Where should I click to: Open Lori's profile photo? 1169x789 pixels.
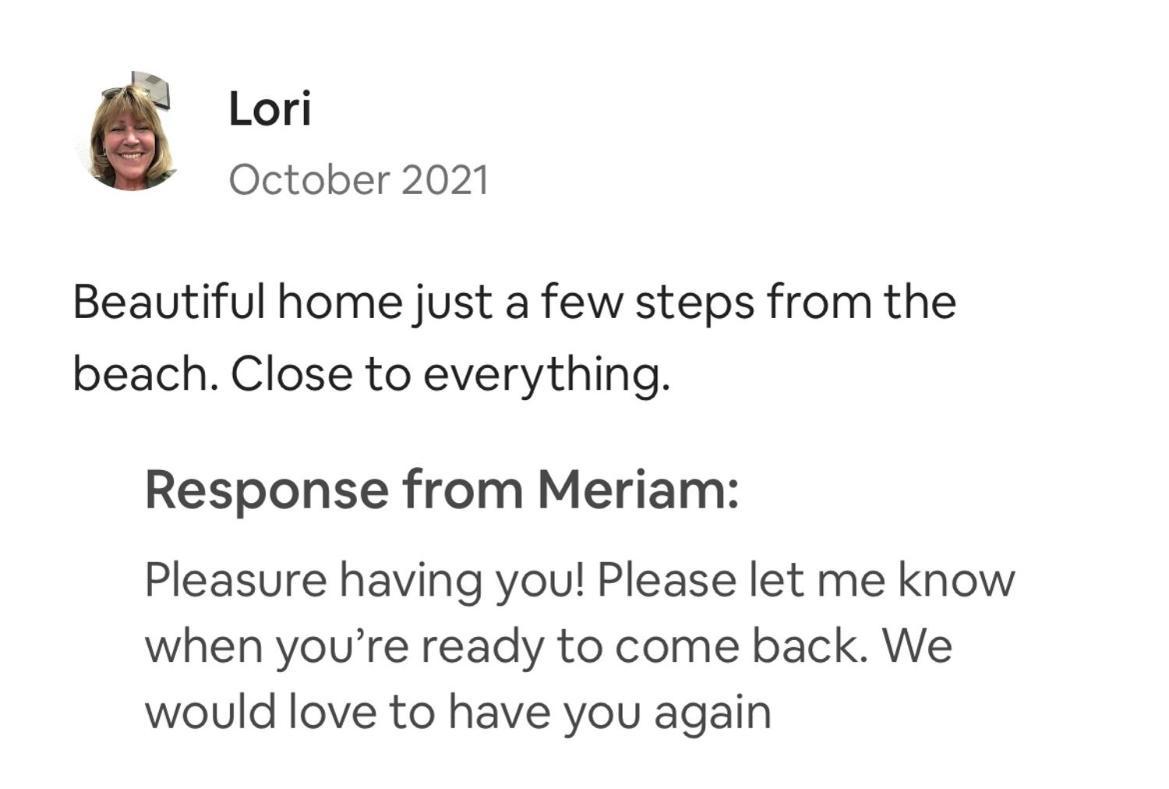tap(131, 133)
